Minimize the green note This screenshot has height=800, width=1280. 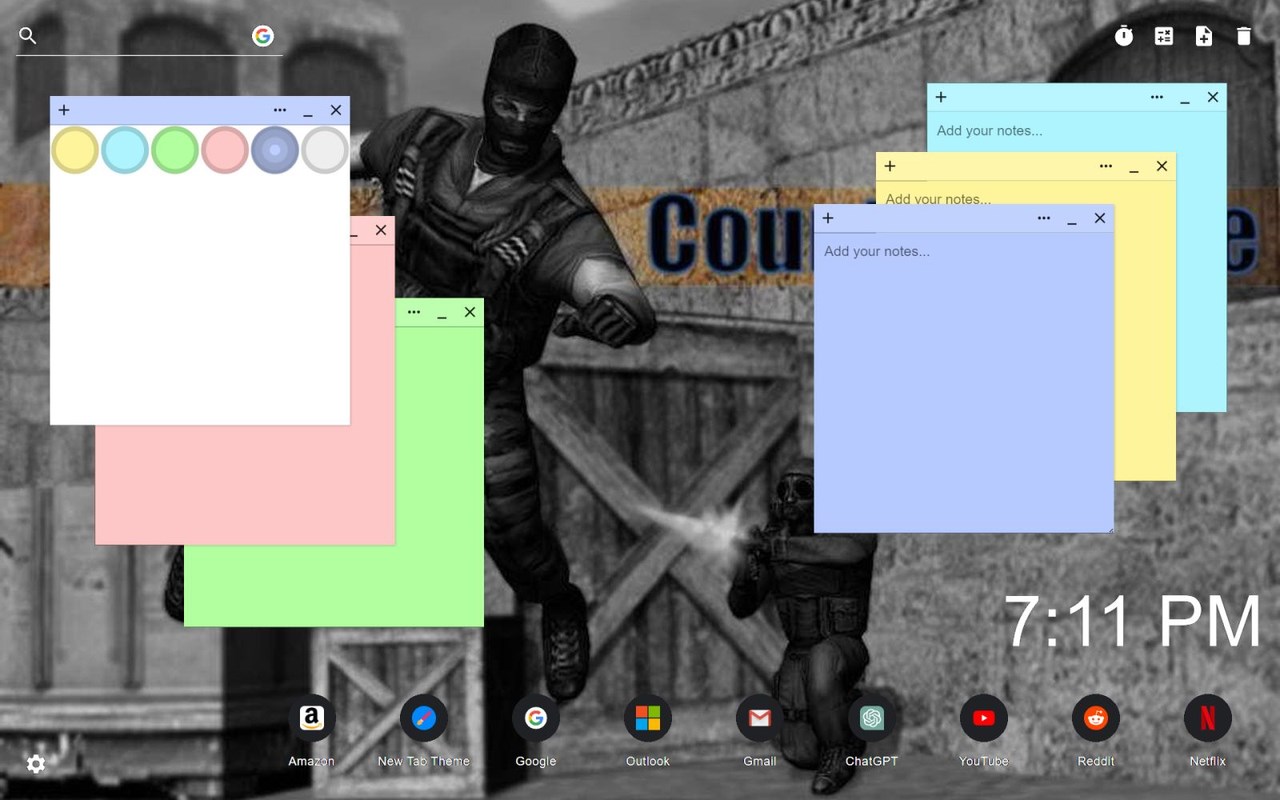click(442, 313)
